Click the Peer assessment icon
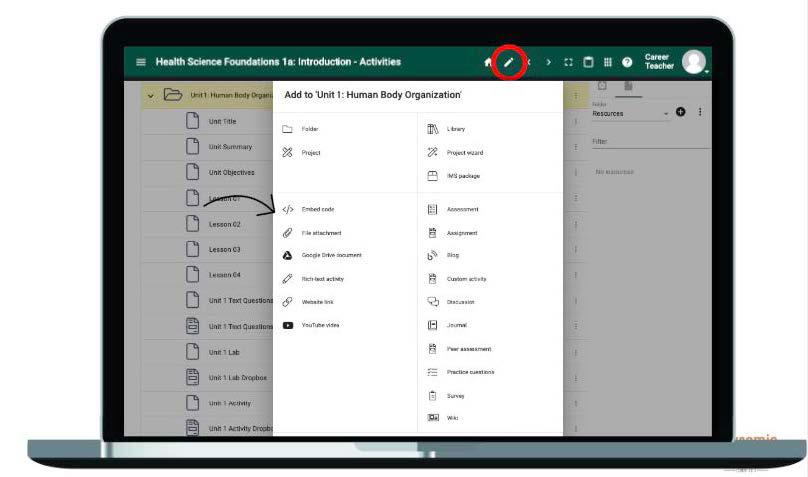Screen dimensions: 808x477 click(432, 349)
